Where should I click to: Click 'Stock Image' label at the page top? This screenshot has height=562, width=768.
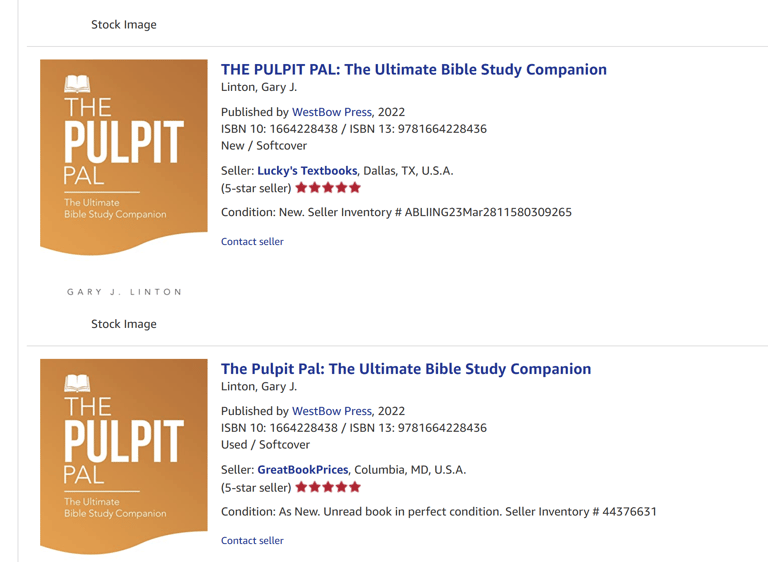coord(124,24)
